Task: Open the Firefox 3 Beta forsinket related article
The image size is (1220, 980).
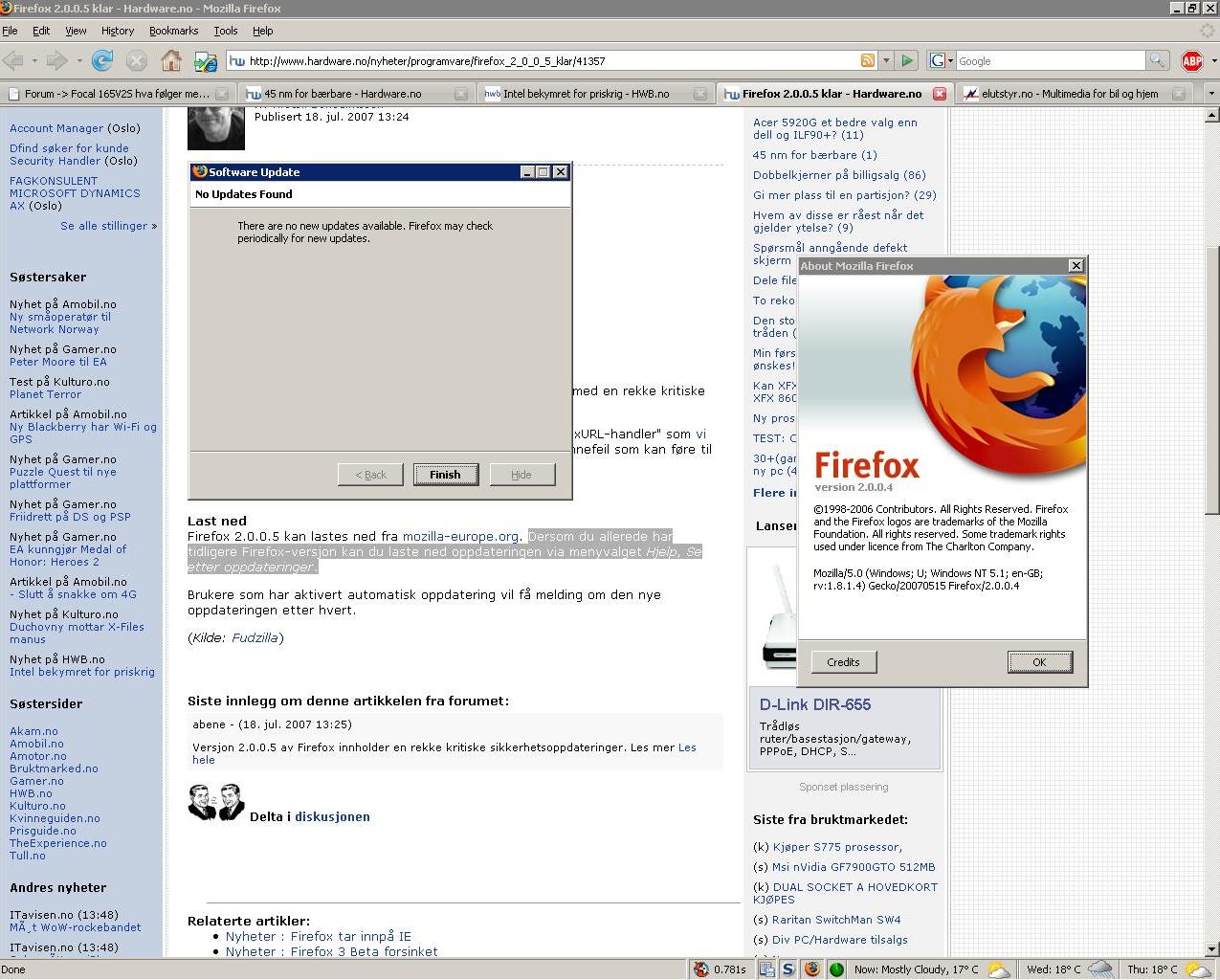Action: [332, 951]
